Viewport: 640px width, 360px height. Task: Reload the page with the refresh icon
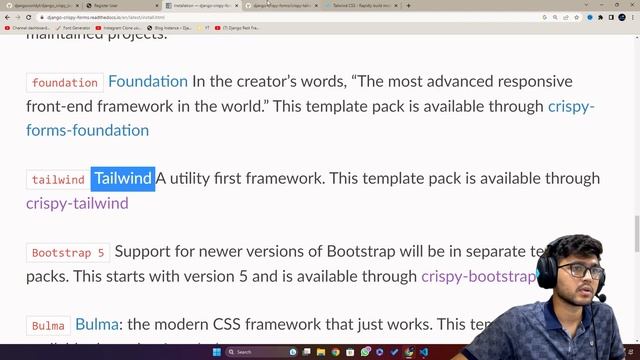point(29,18)
